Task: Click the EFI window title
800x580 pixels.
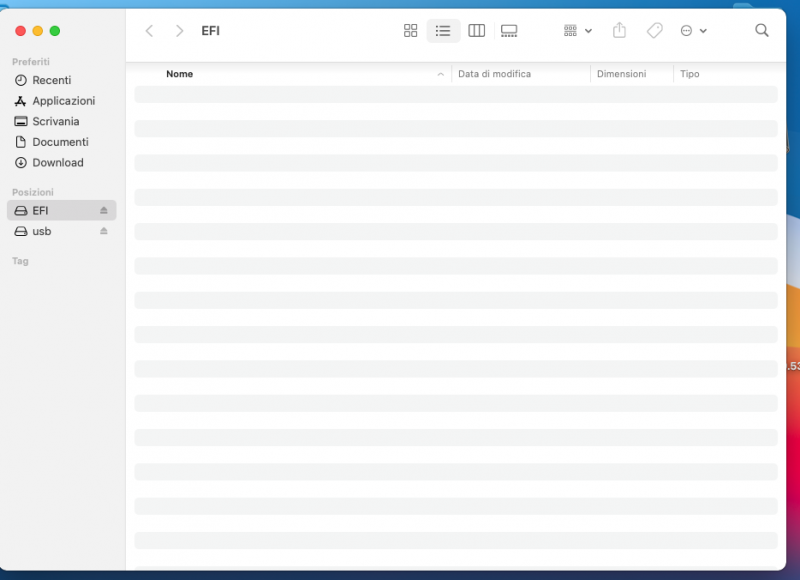Action: pos(210,31)
